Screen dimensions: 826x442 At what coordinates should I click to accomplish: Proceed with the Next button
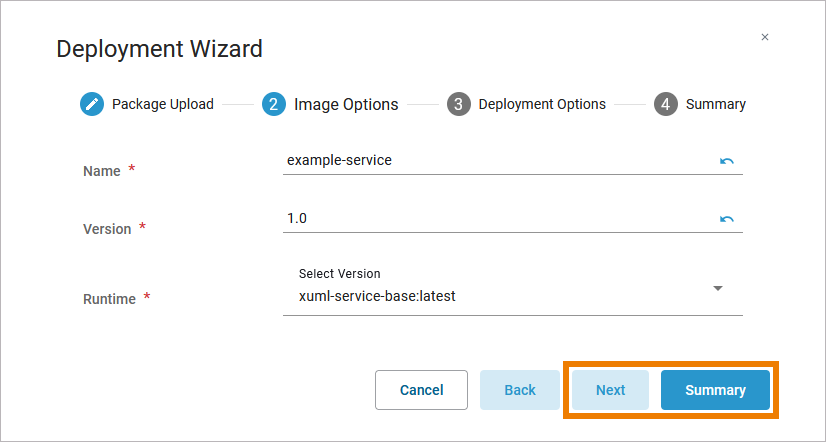pyautogui.click(x=610, y=390)
